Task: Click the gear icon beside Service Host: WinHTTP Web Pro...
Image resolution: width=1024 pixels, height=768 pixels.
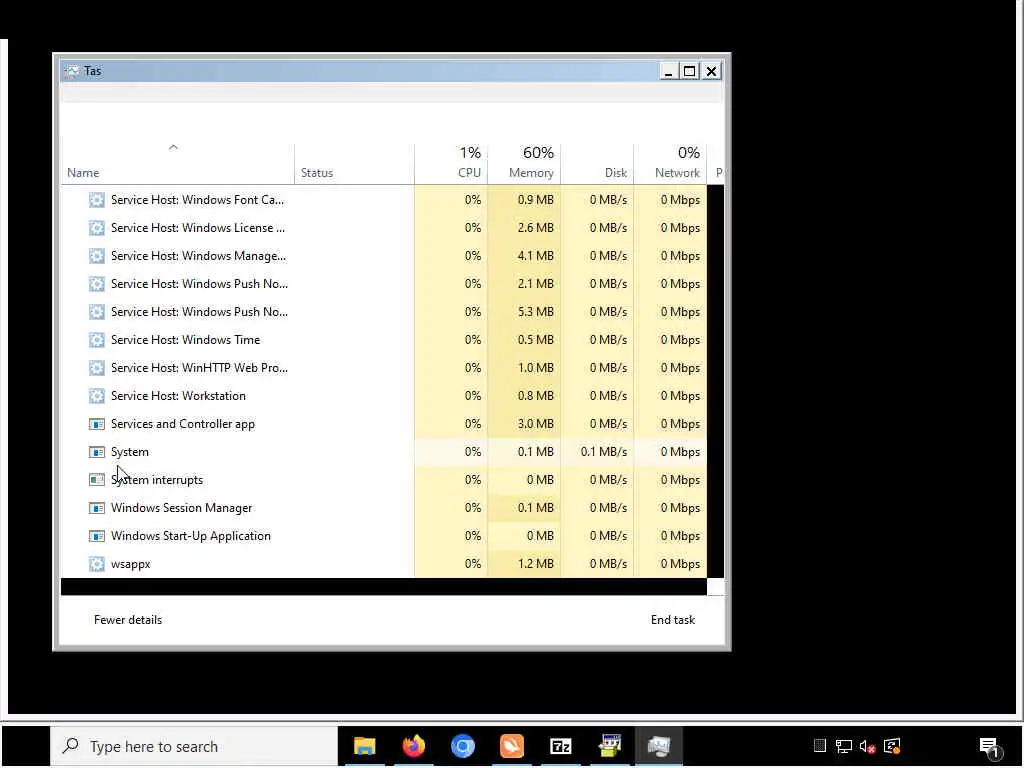Action: (x=97, y=368)
